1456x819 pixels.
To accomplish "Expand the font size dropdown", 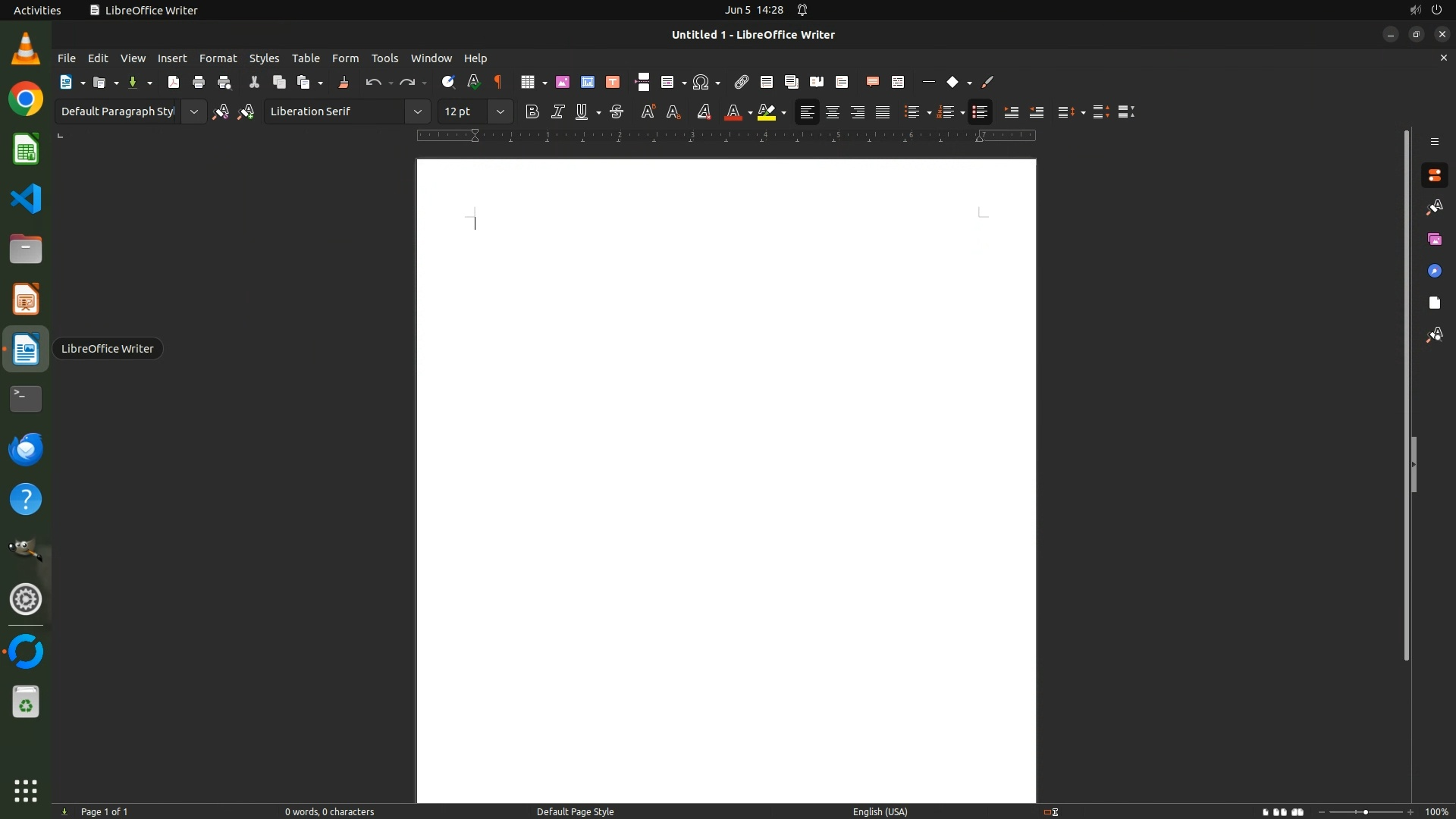I will [500, 112].
